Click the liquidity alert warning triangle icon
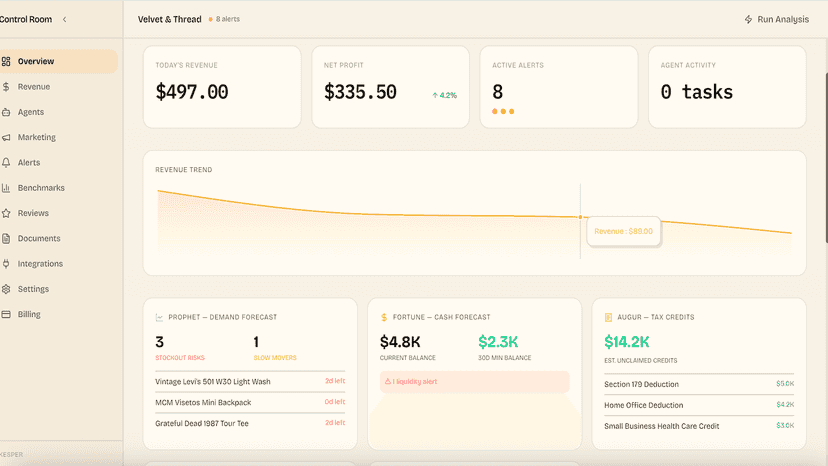 point(388,381)
